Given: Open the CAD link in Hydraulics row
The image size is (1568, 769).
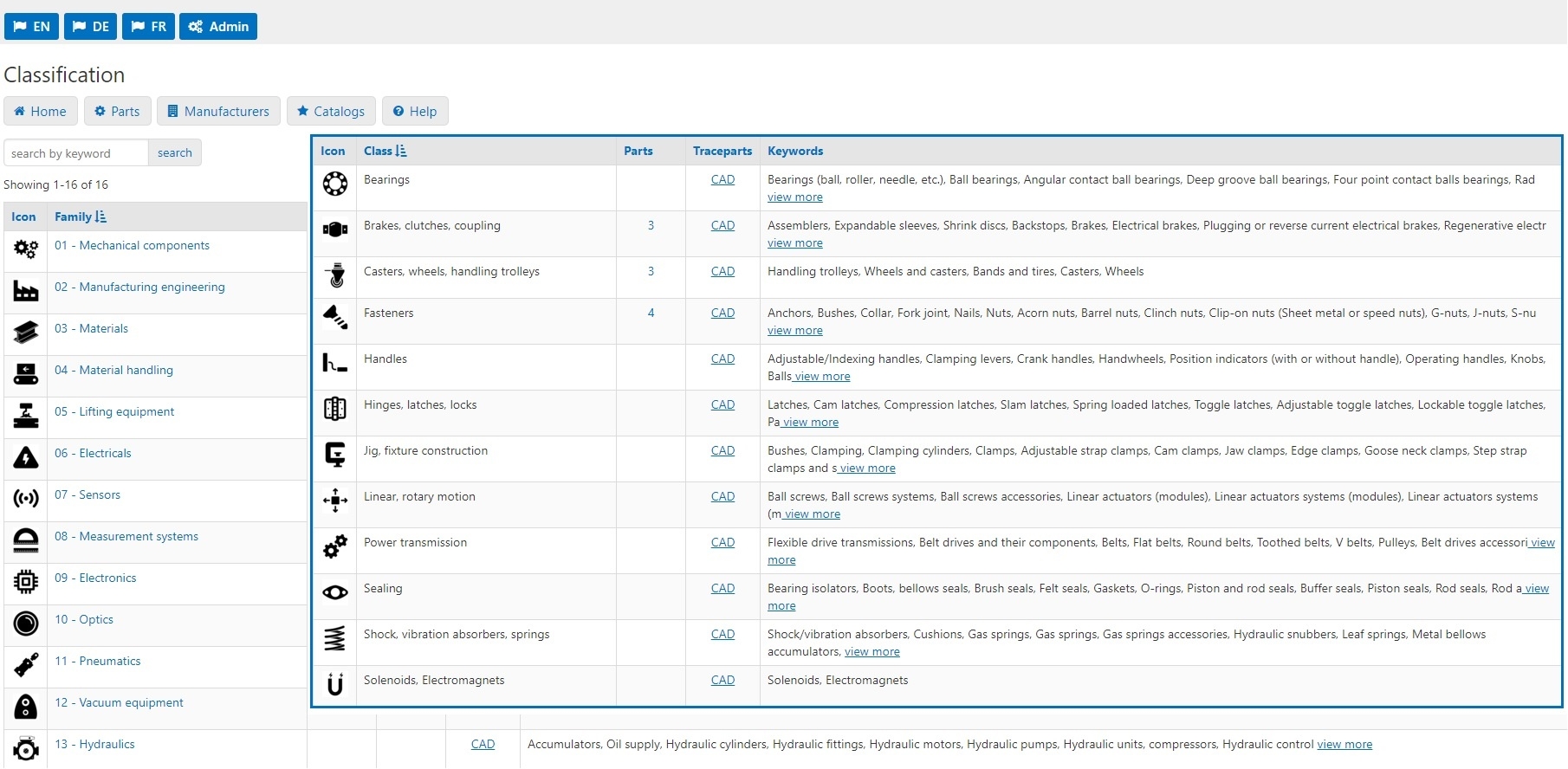Looking at the screenshot, I should coord(483,745).
